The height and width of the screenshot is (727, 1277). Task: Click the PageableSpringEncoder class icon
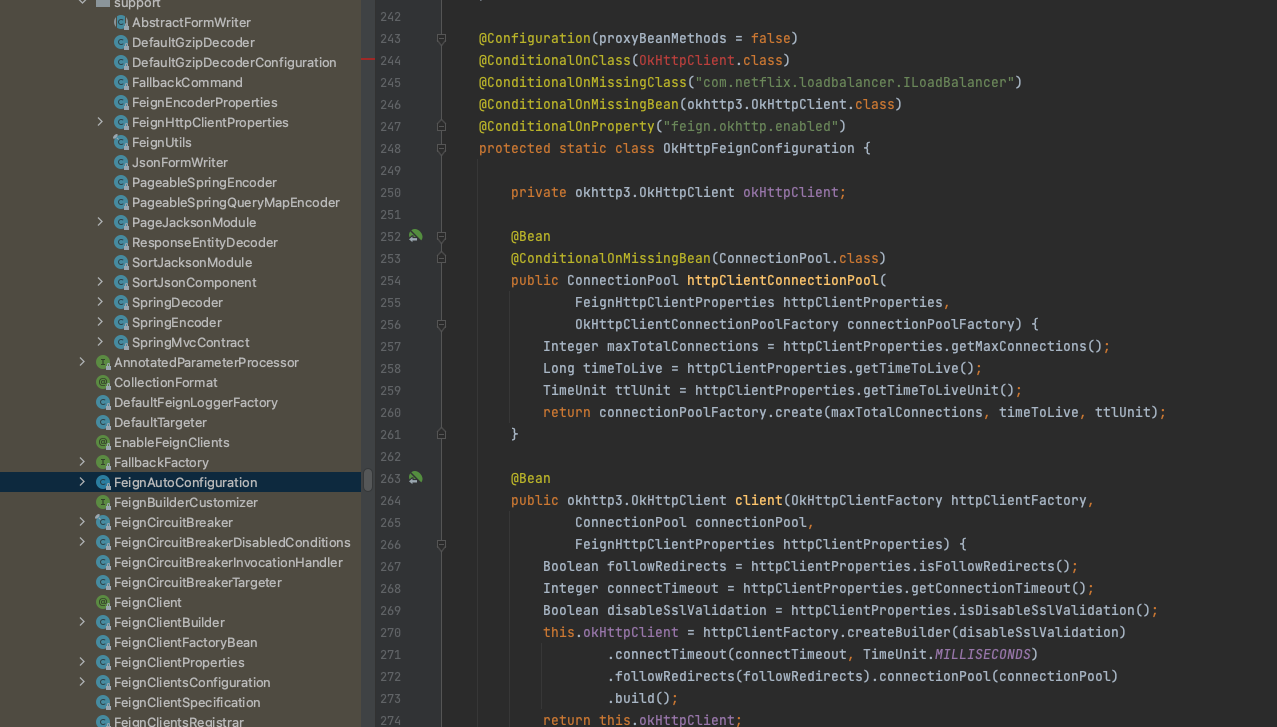pos(121,182)
